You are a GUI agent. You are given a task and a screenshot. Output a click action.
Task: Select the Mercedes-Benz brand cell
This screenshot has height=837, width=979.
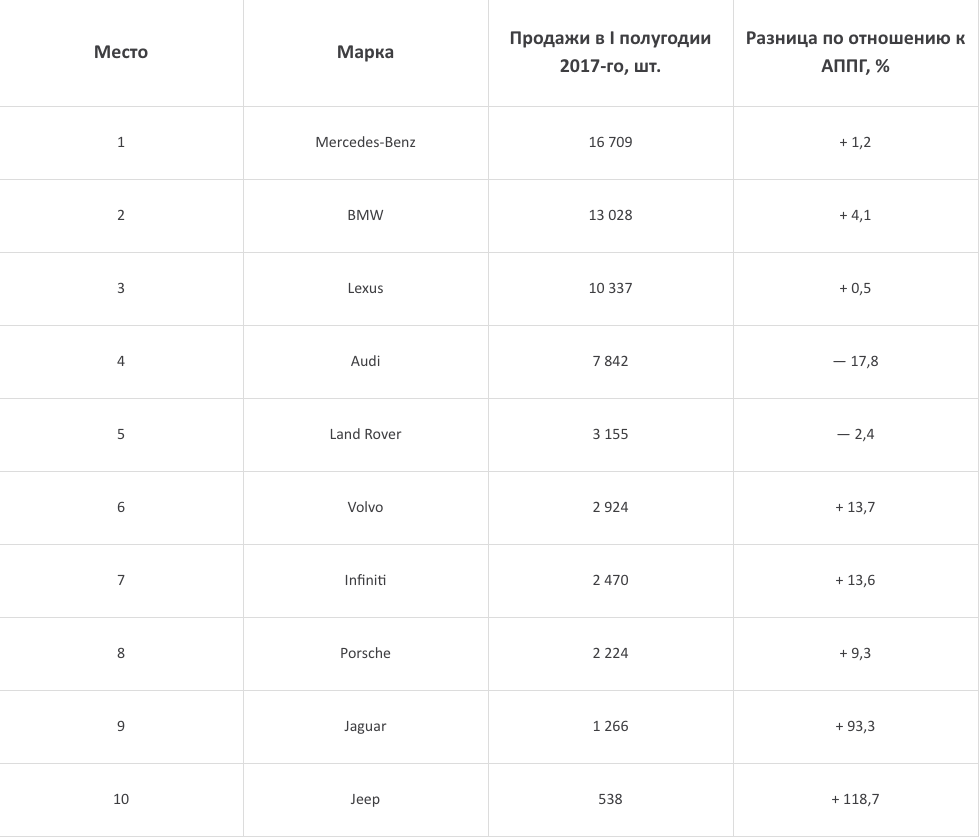[365, 142]
